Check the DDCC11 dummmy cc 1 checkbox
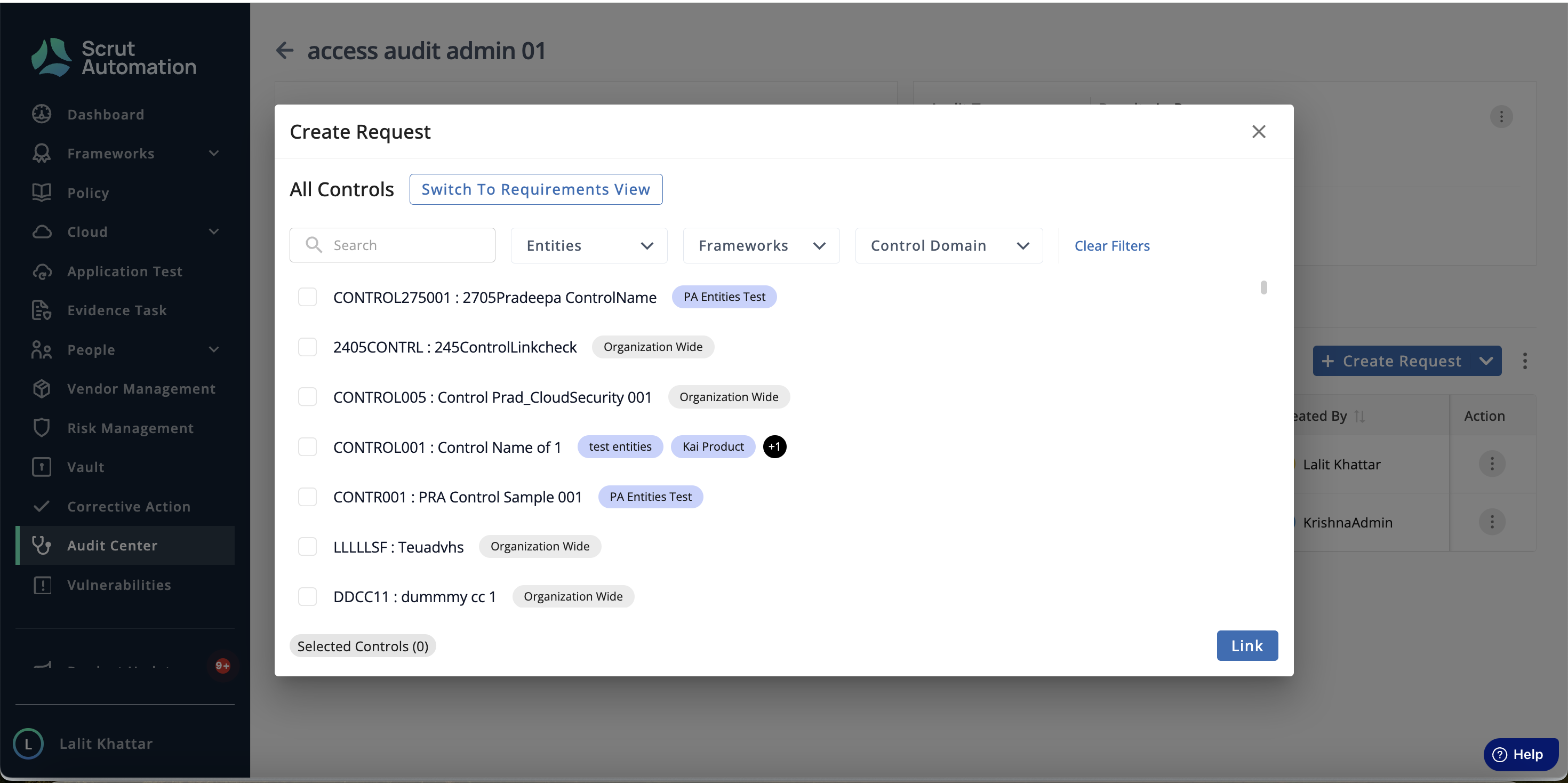The width and height of the screenshot is (1568, 783). click(307, 597)
